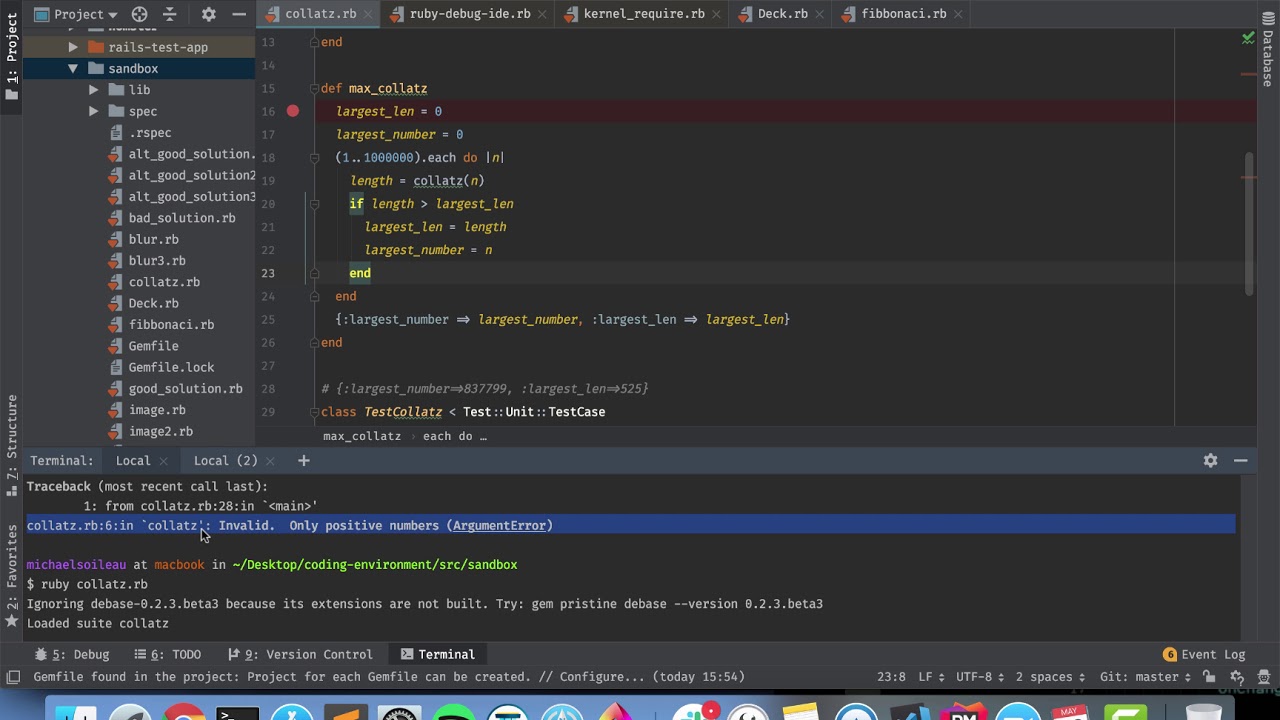Click the Terminal tool window button
1280x720 pixels.
point(437,655)
